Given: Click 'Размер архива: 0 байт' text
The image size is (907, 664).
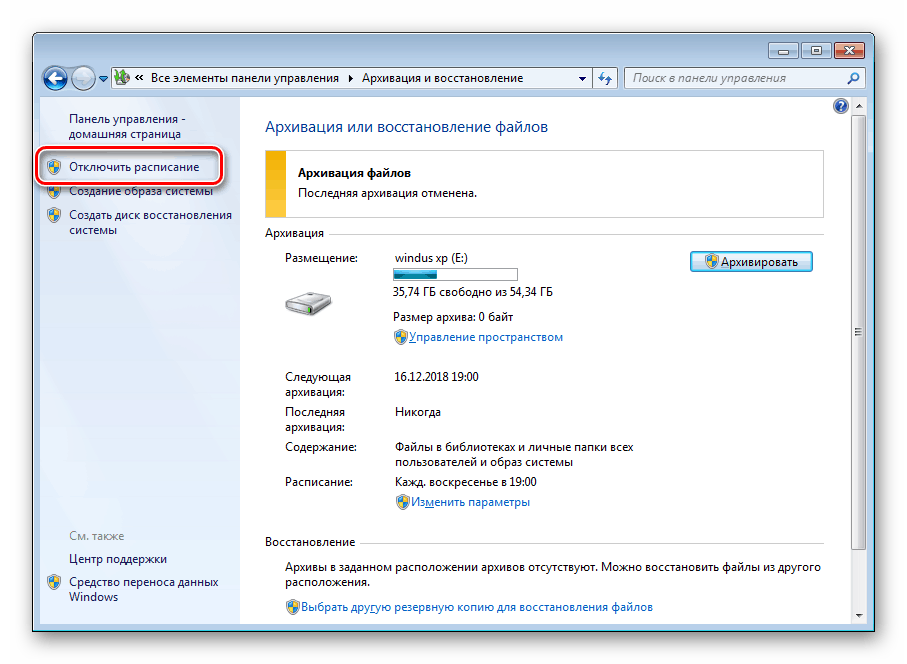Looking at the screenshot, I should 453,317.
